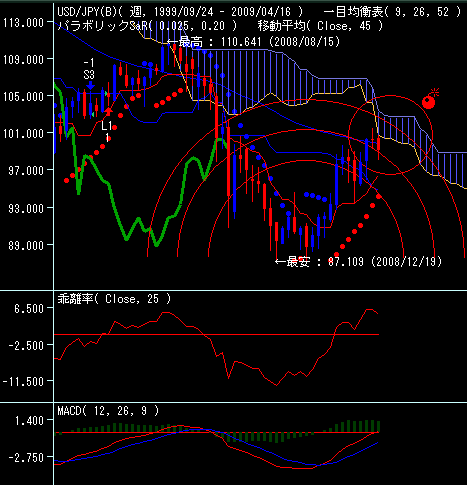Click the S3 sell signal label
467x485 pixels.
(89, 75)
